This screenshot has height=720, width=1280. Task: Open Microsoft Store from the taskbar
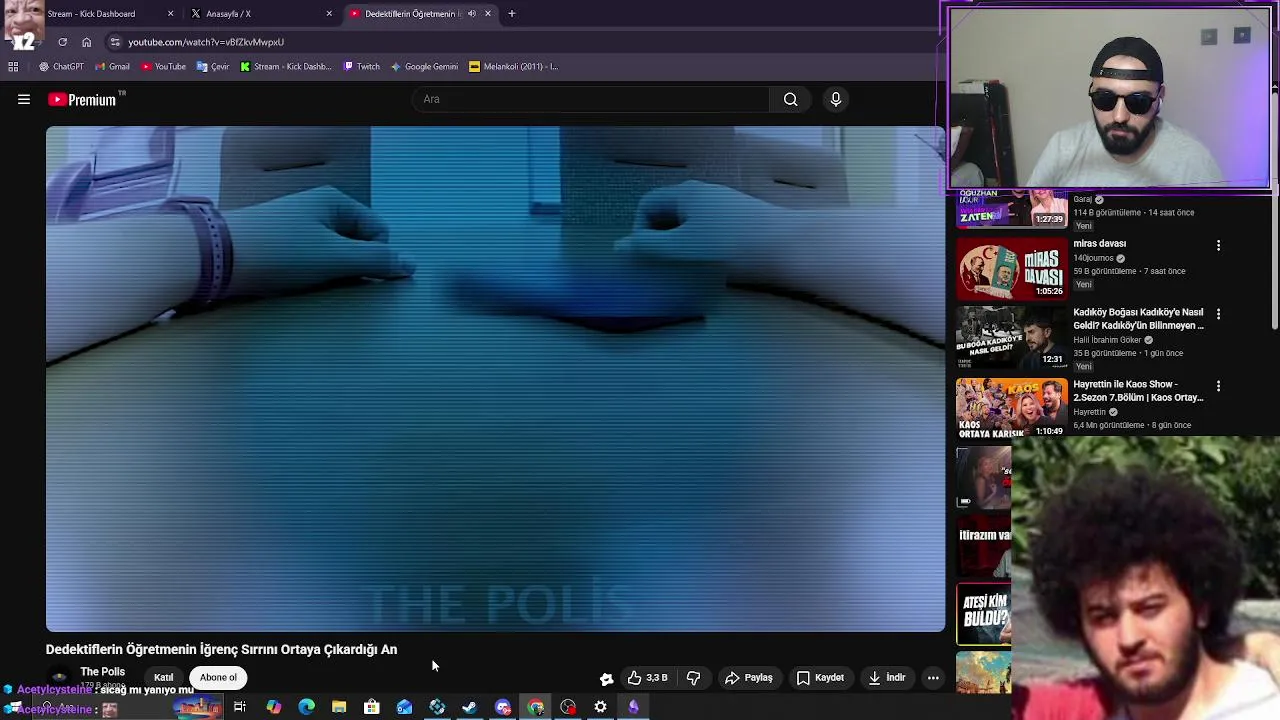click(371, 707)
